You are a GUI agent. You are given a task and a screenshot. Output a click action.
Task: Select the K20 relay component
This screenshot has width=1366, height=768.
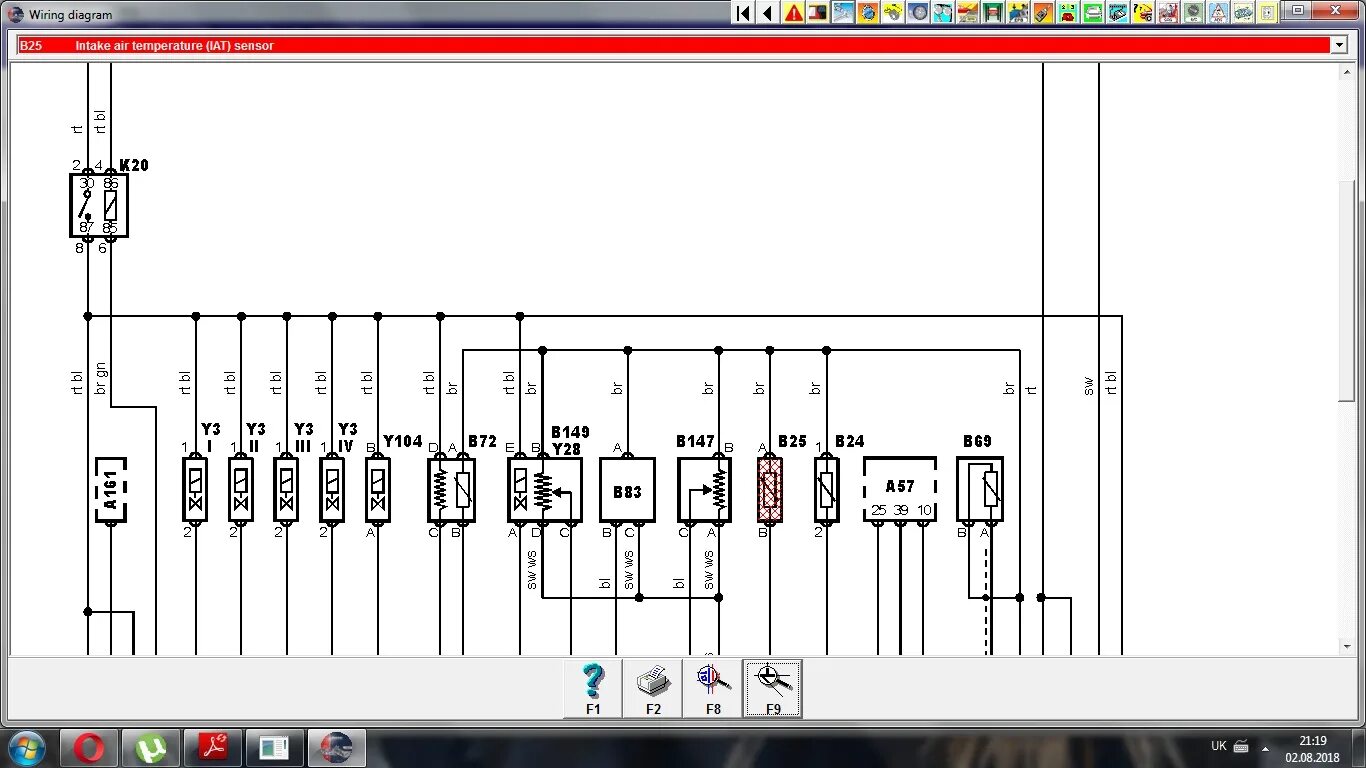(99, 205)
